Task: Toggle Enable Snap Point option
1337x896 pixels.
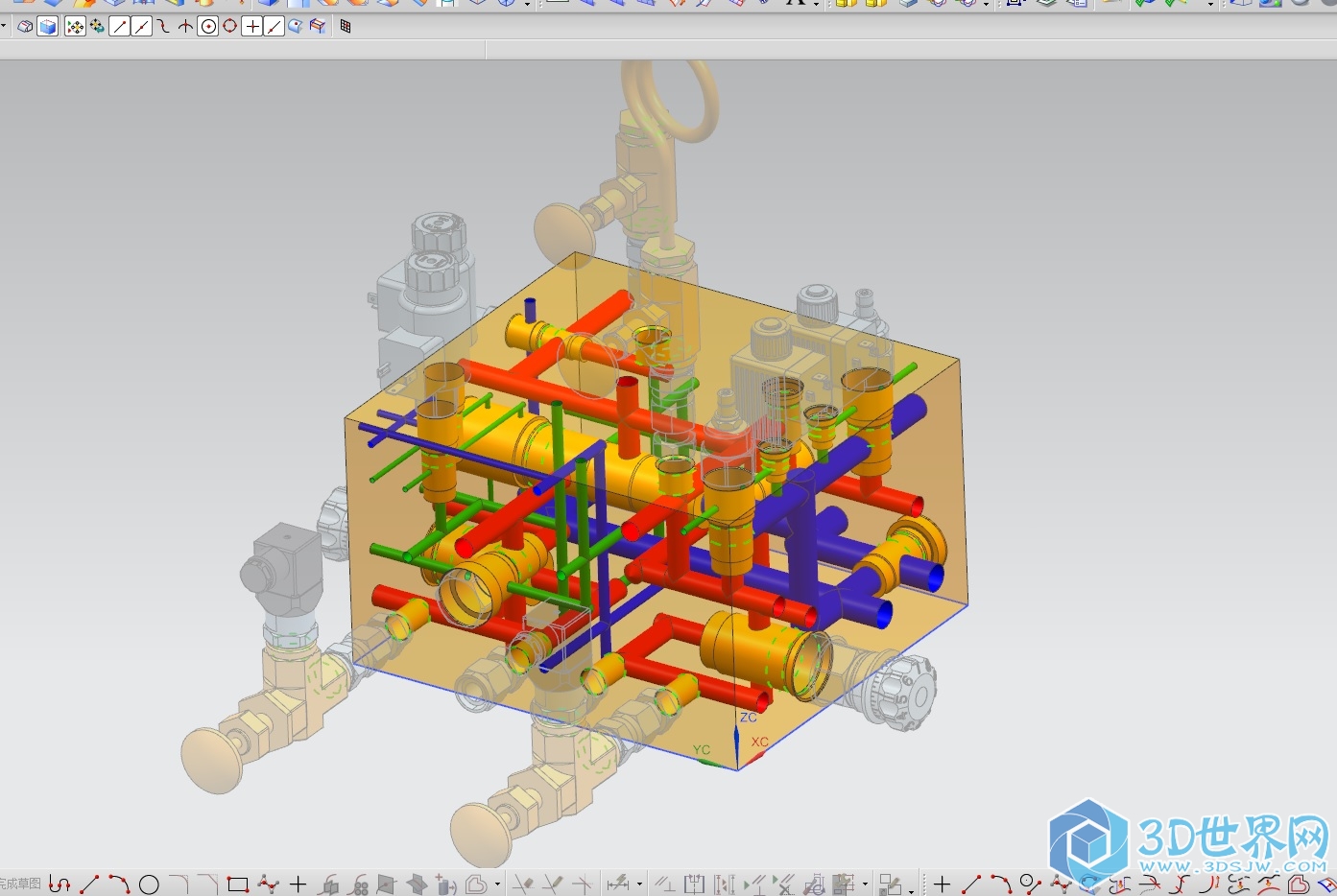Action: [x=75, y=27]
